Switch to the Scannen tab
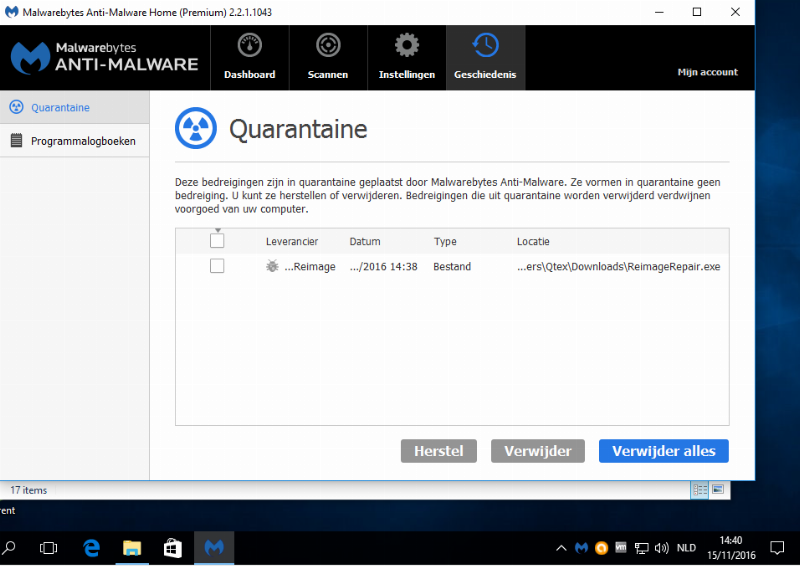 328,58
